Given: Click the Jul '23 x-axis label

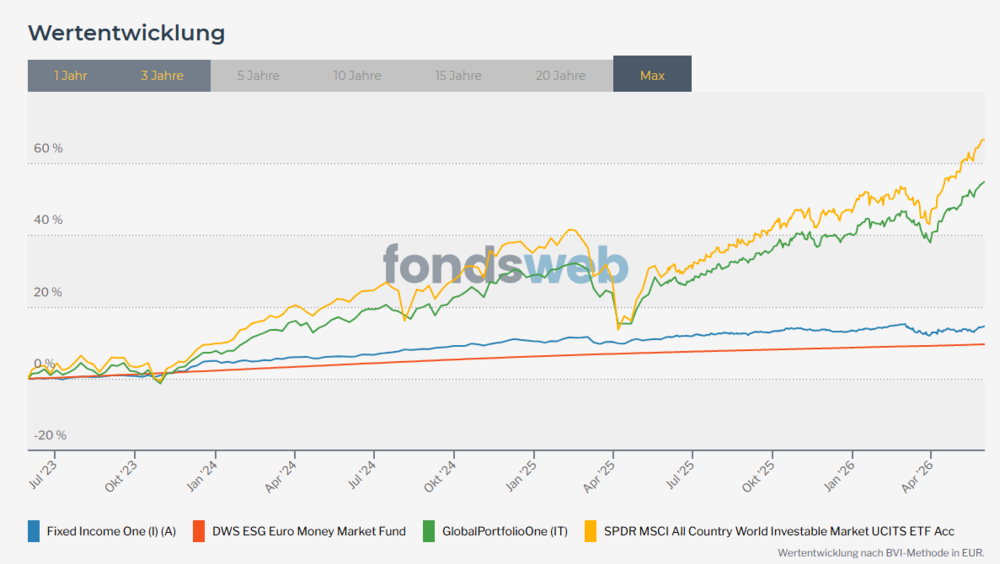Looking at the screenshot, I should click(x=43, y=475).
